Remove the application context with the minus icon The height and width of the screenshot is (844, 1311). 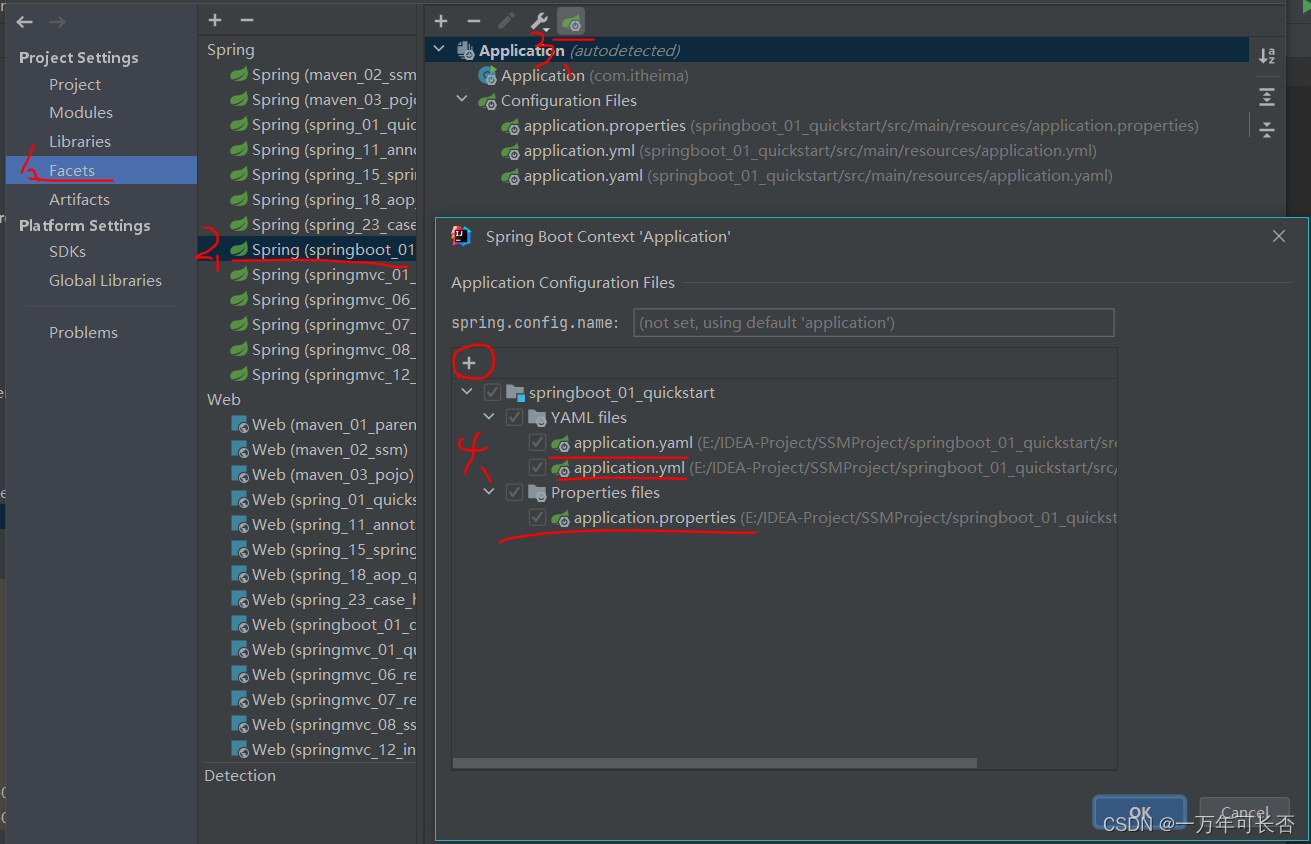474,21
